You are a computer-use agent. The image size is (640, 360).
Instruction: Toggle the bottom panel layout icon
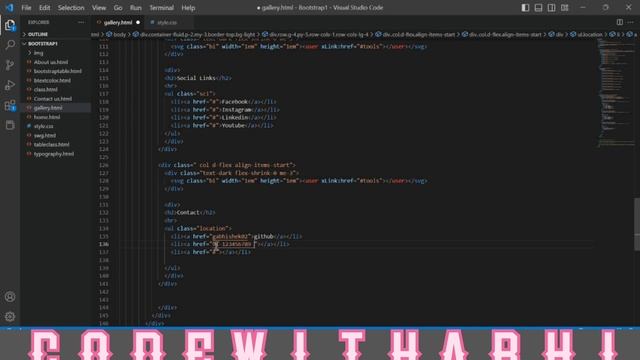pyautogui.click(x=538, y=8)
